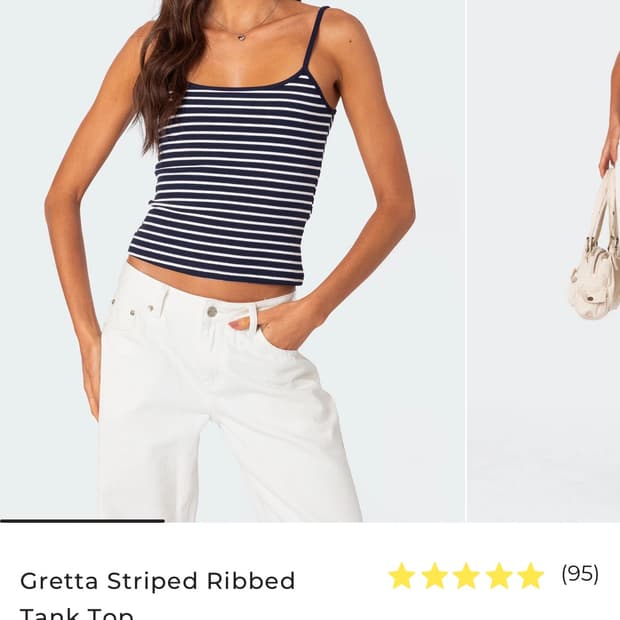Screen dimensions: 620x620
Task: Click the fourth yellow rating star
Action: pyautogui.click(x=499, y=576)
